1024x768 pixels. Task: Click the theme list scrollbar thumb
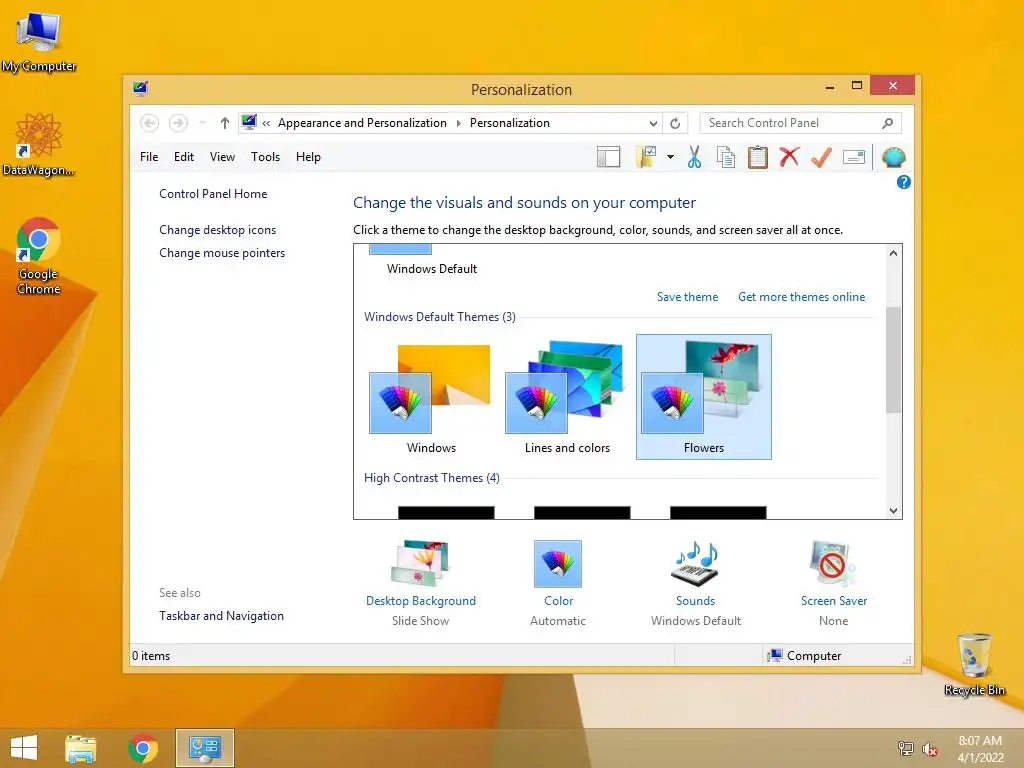point(893,359)
